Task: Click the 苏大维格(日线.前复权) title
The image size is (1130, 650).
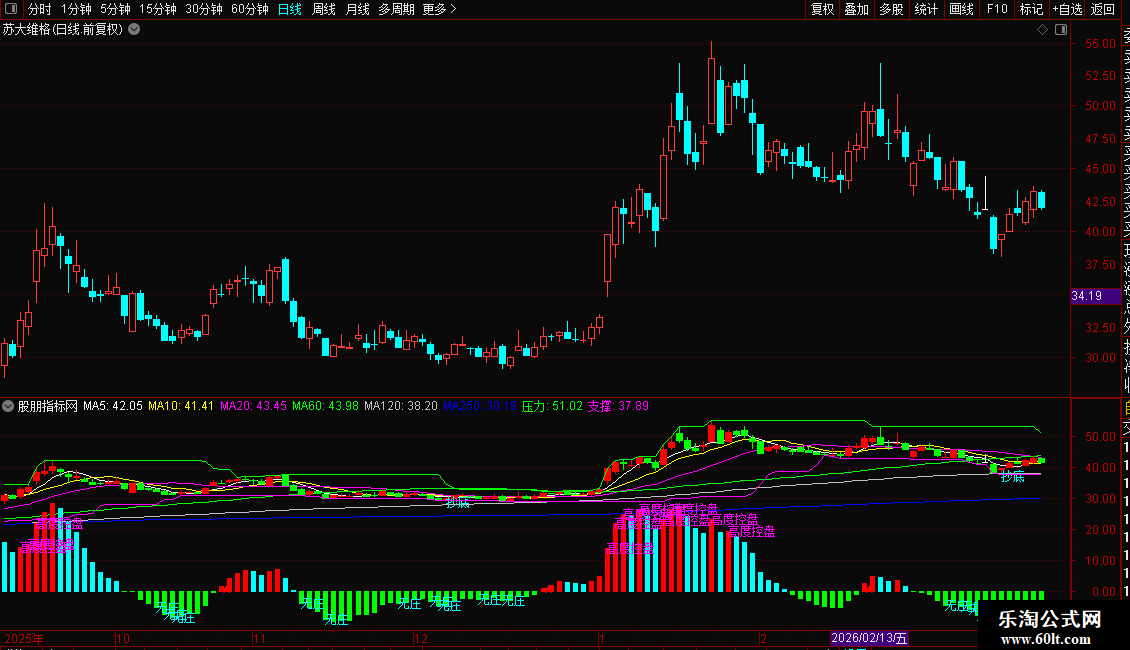Action: [63, 30]
